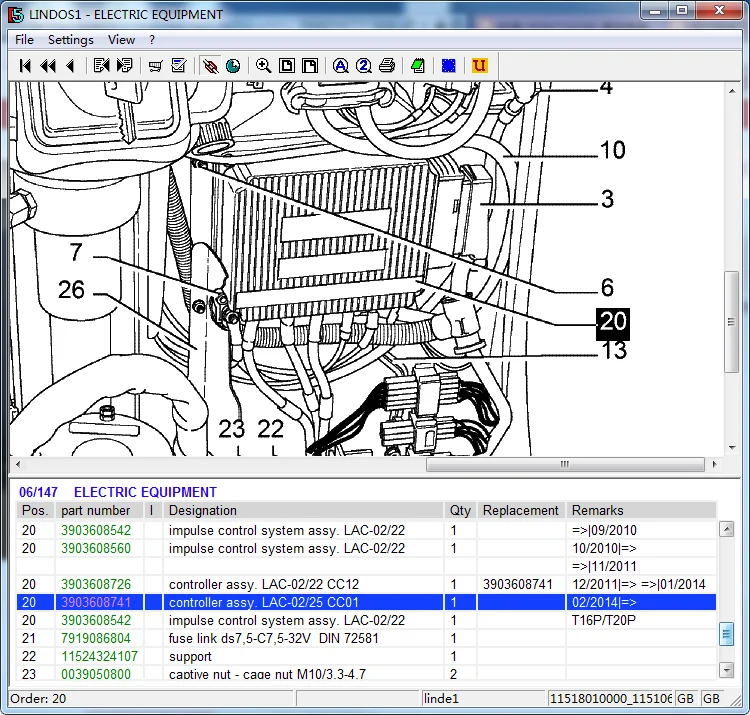The width and height of the screenshot is (750, 715).
Task: Click part number 3903608726 link
Action: [96, 584]
